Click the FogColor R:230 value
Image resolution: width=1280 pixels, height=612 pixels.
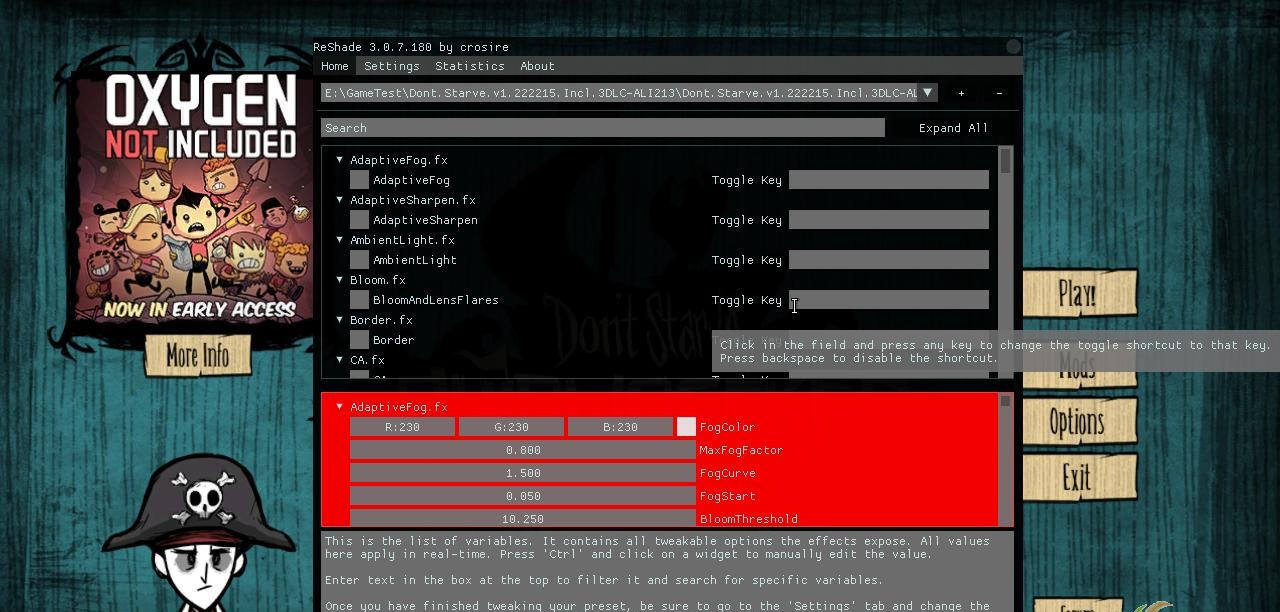coord(403,427)
